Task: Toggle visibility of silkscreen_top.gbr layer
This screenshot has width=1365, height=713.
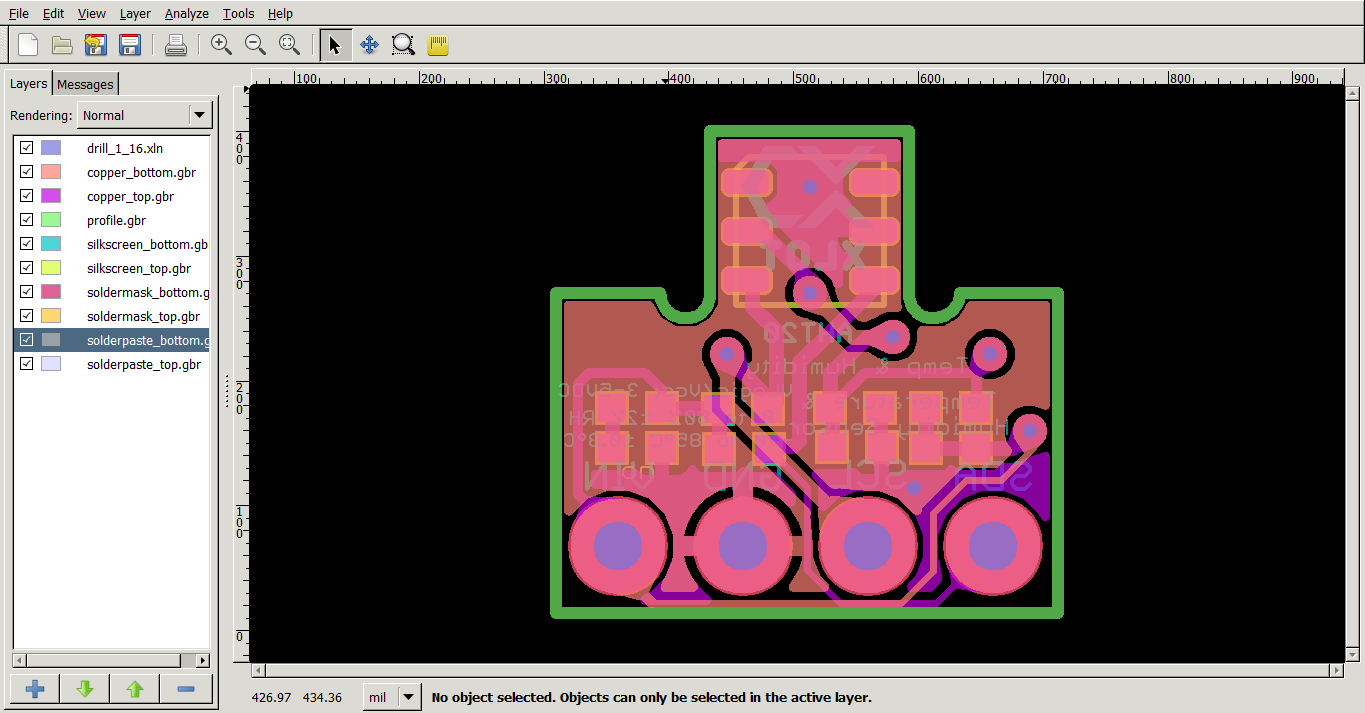Action: (x=27, y=268)
